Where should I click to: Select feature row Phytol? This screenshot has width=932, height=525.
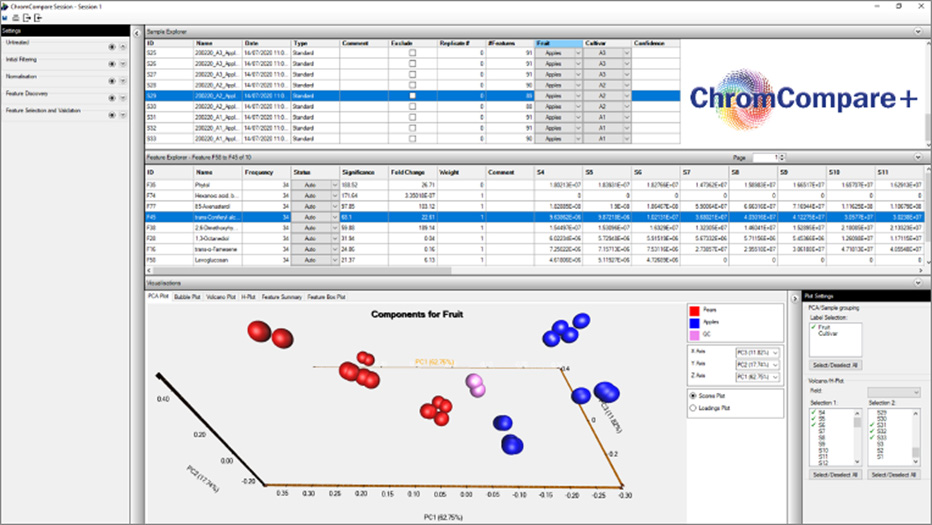coord(534,185)
